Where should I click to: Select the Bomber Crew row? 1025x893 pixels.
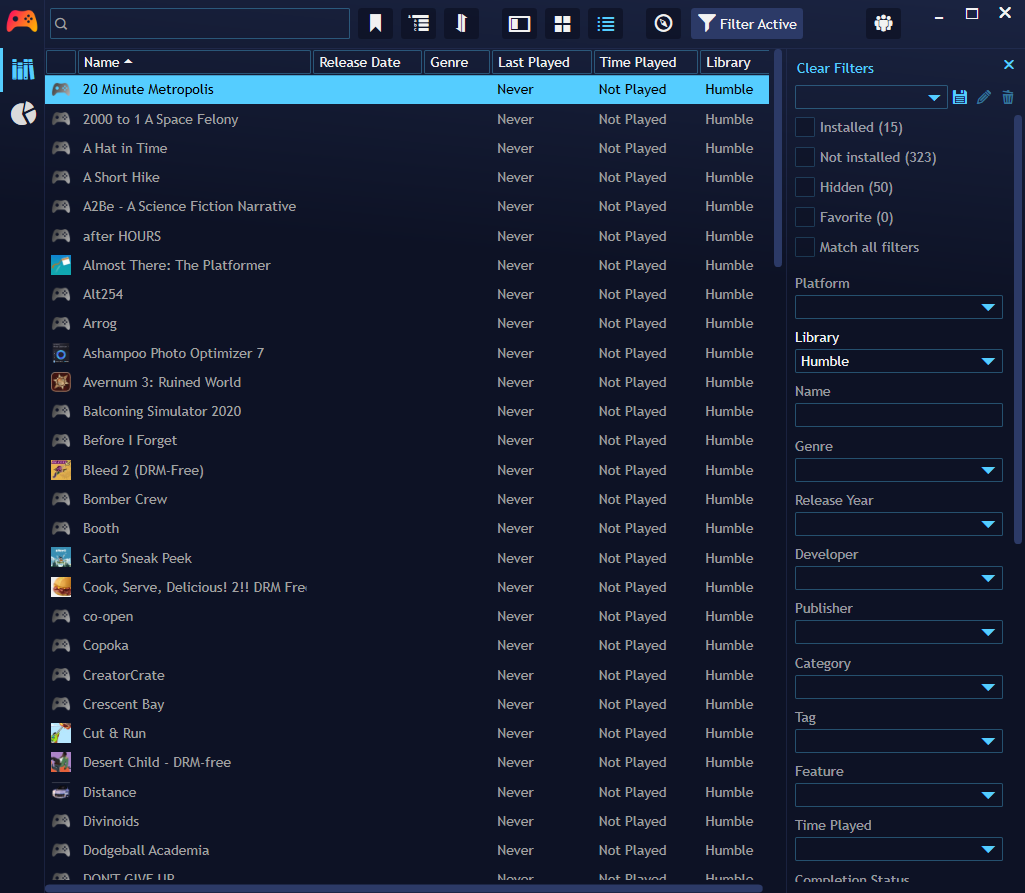coord(407,499)
